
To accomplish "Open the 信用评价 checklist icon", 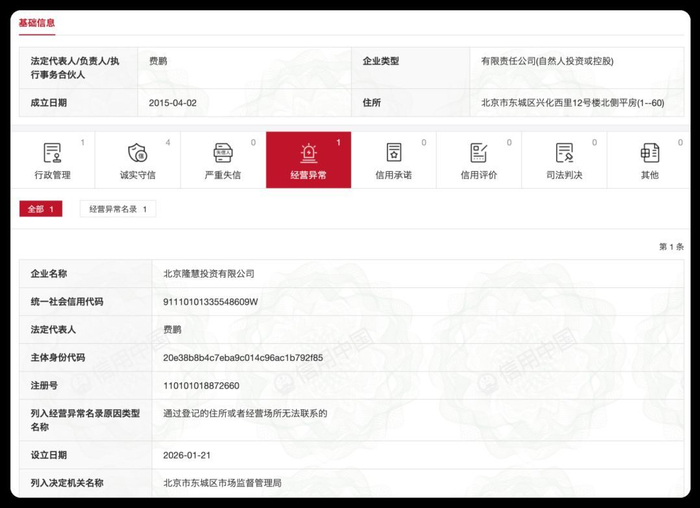I will tap(479, 153).
